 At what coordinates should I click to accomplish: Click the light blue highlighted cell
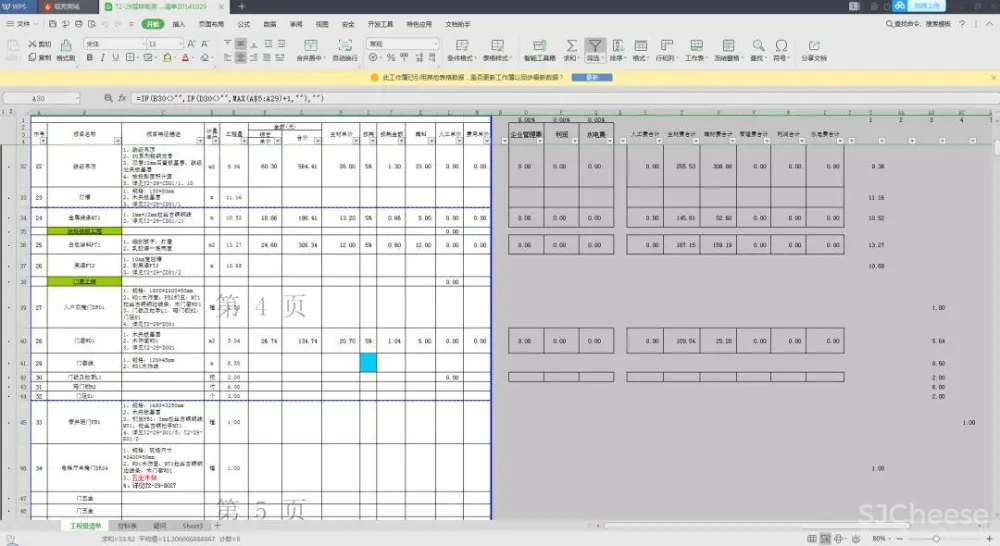pyautogui.click(x=368, y=362)
